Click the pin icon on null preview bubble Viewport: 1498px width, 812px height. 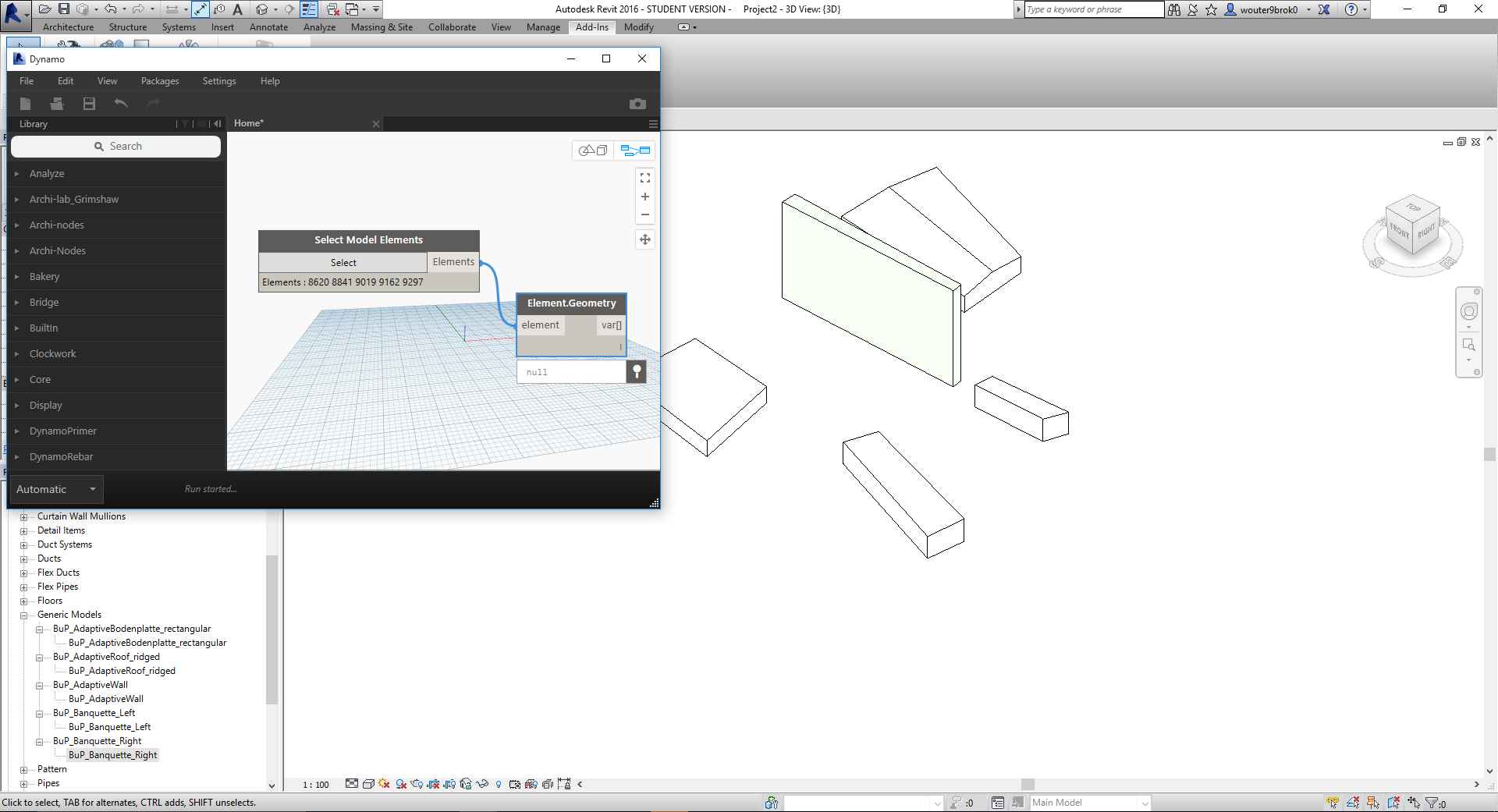pyautogui.click(x=637, y=372)
